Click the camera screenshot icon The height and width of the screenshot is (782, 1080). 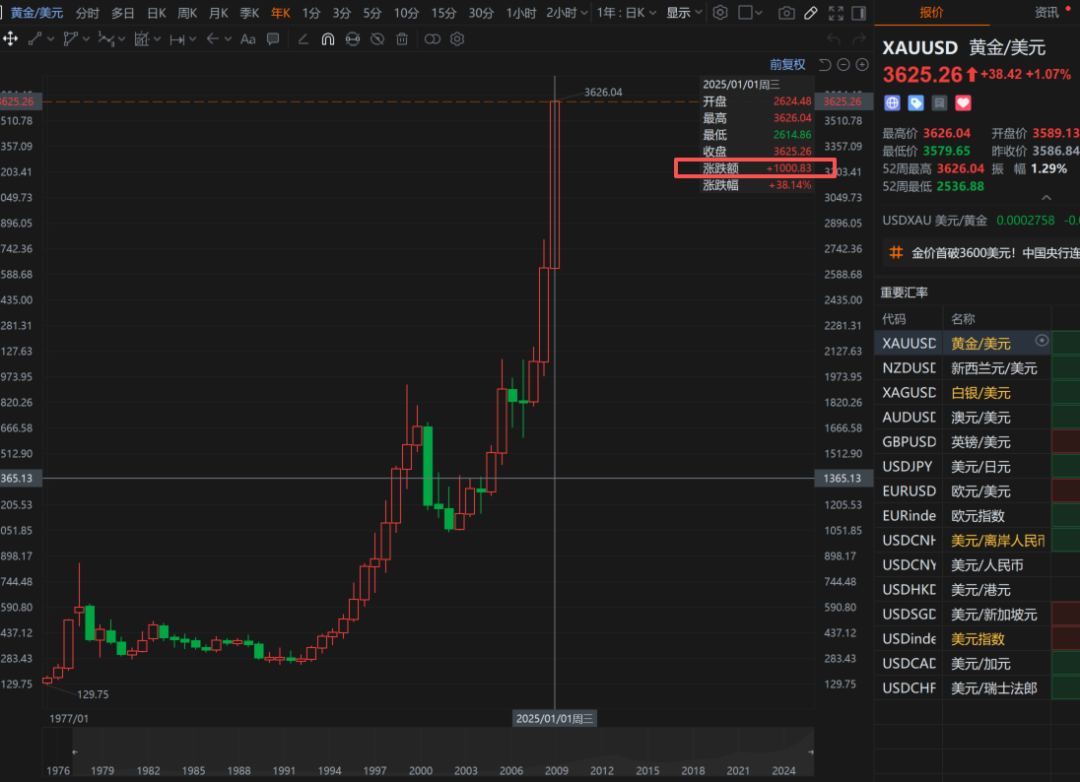coord(787,12)
